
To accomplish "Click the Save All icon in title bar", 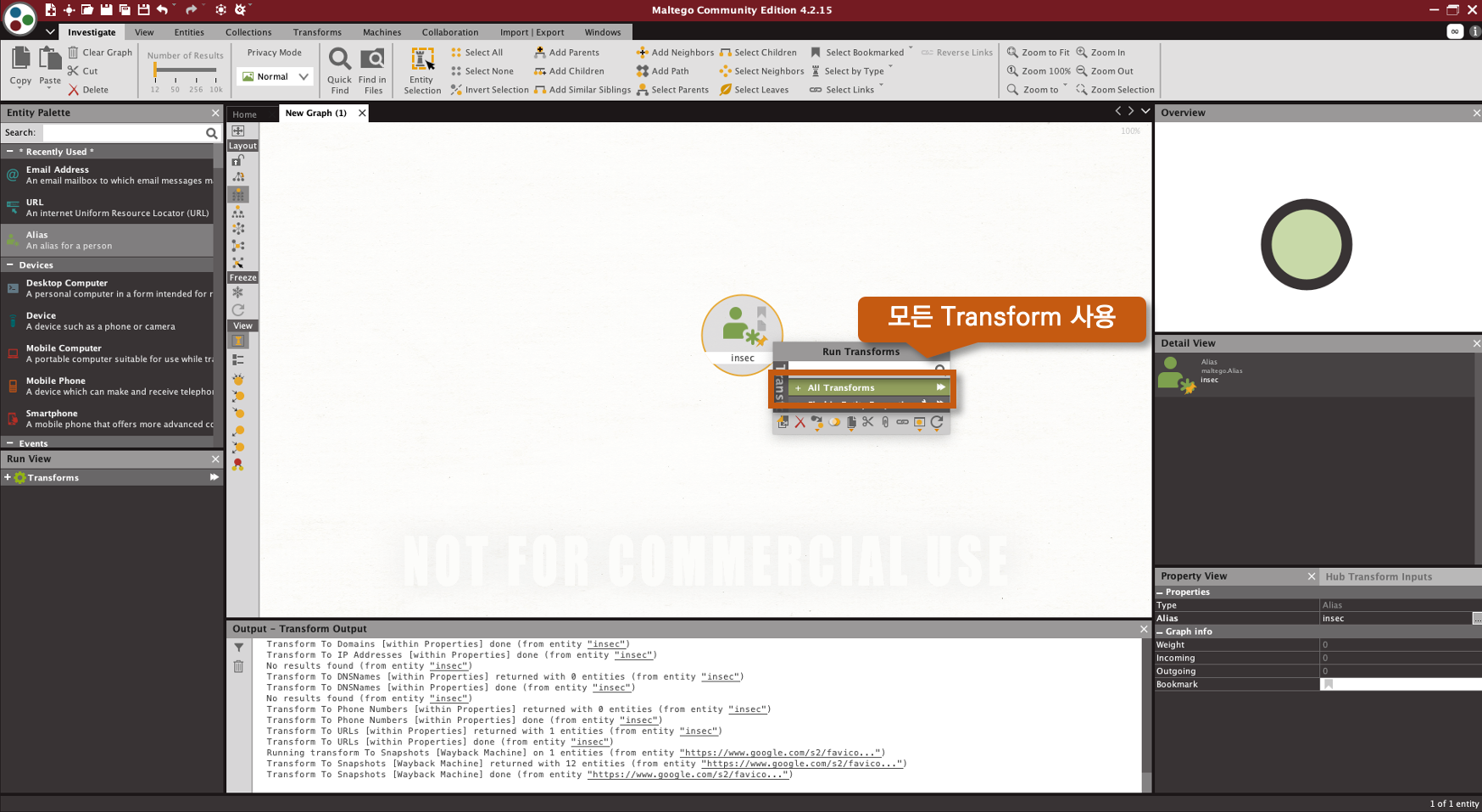I will [x=125, y=9].
